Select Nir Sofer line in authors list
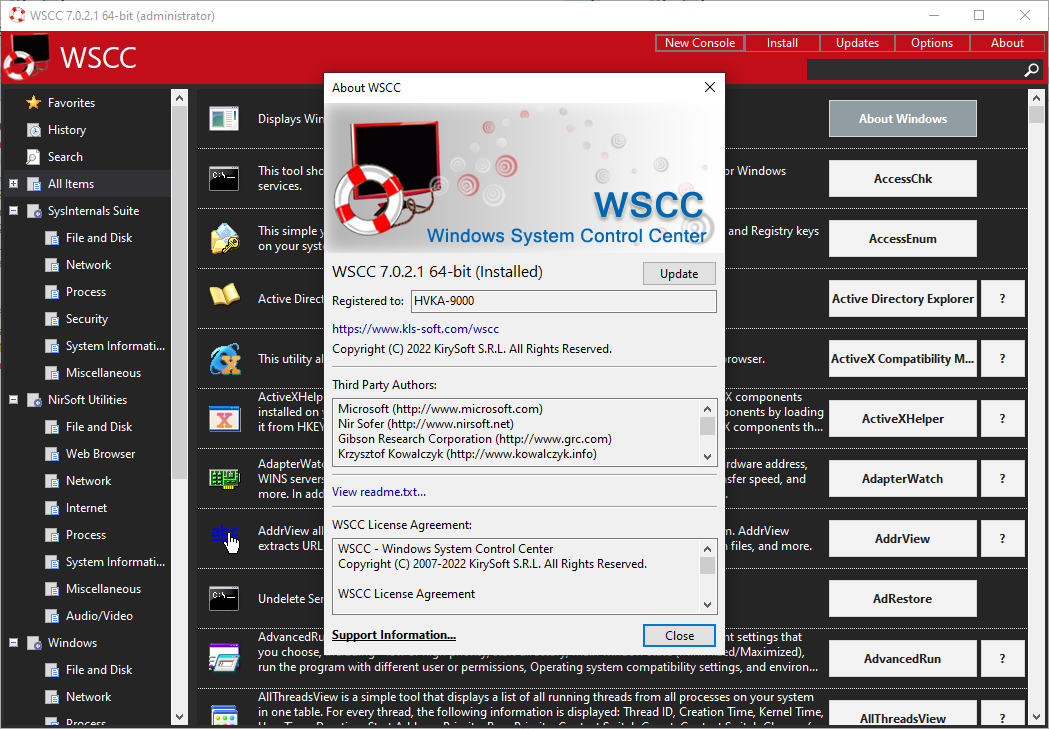 pos(425,424)
